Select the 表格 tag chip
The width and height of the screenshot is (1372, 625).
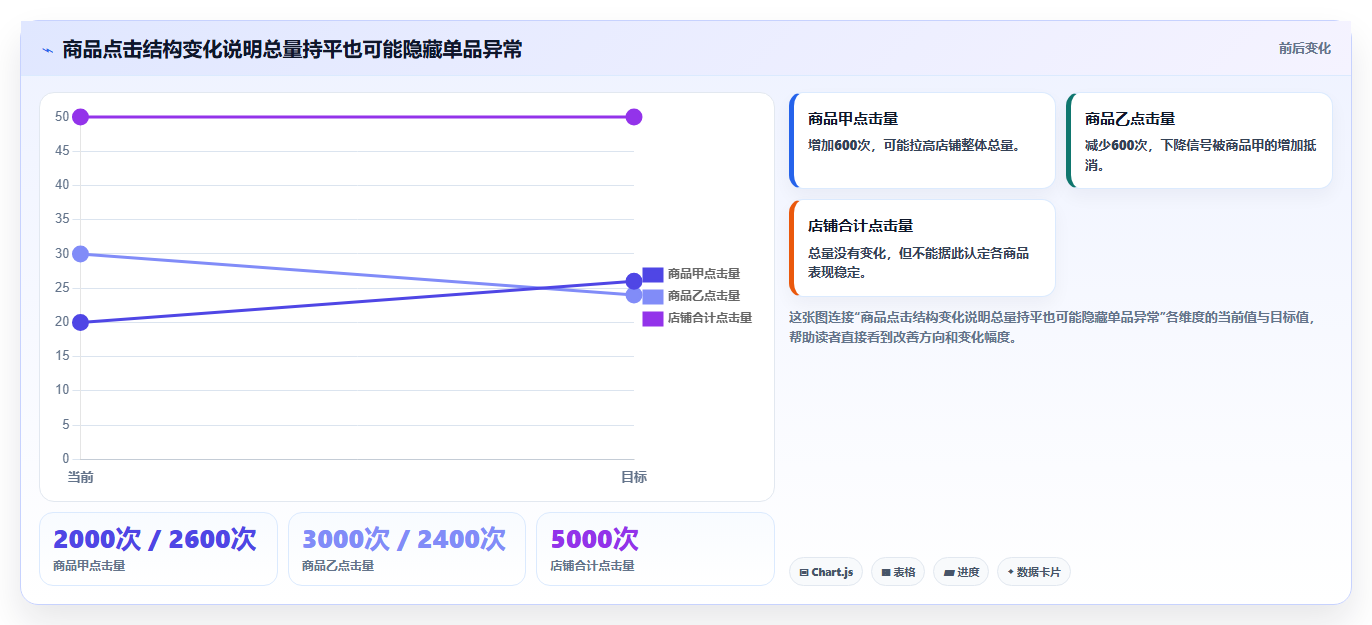[898, 572]
